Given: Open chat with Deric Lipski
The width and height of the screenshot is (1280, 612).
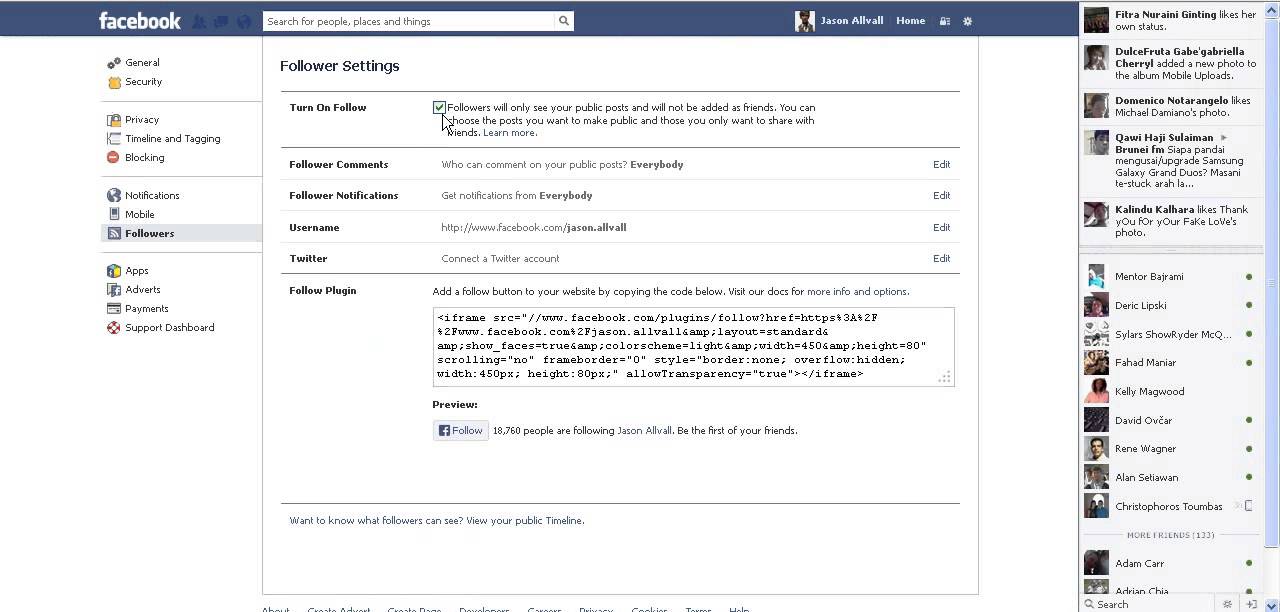Looking at the screenshot, I should click(x=1168, y=305).
